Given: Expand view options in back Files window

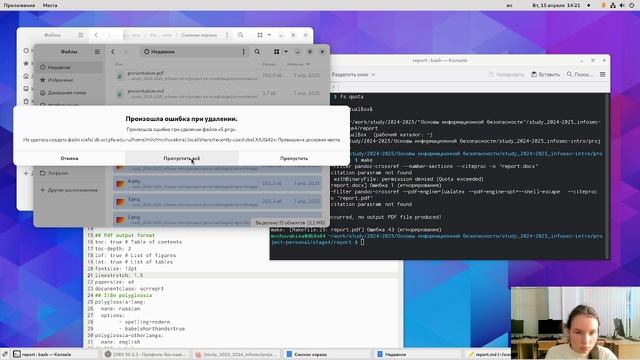Looking at the screenshot, I should [269, 35].
